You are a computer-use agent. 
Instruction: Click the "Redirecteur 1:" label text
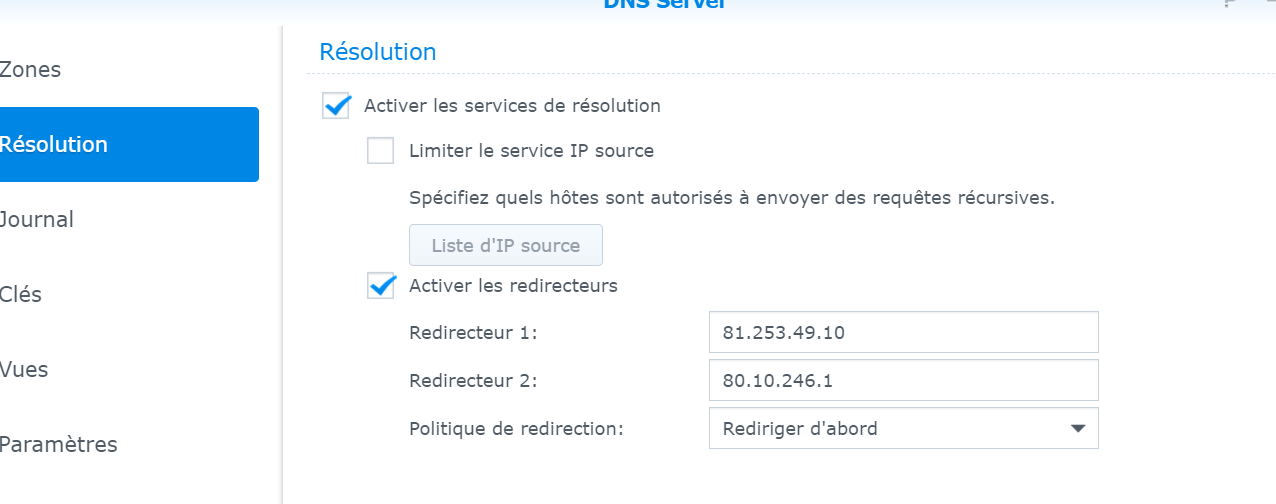473,333
